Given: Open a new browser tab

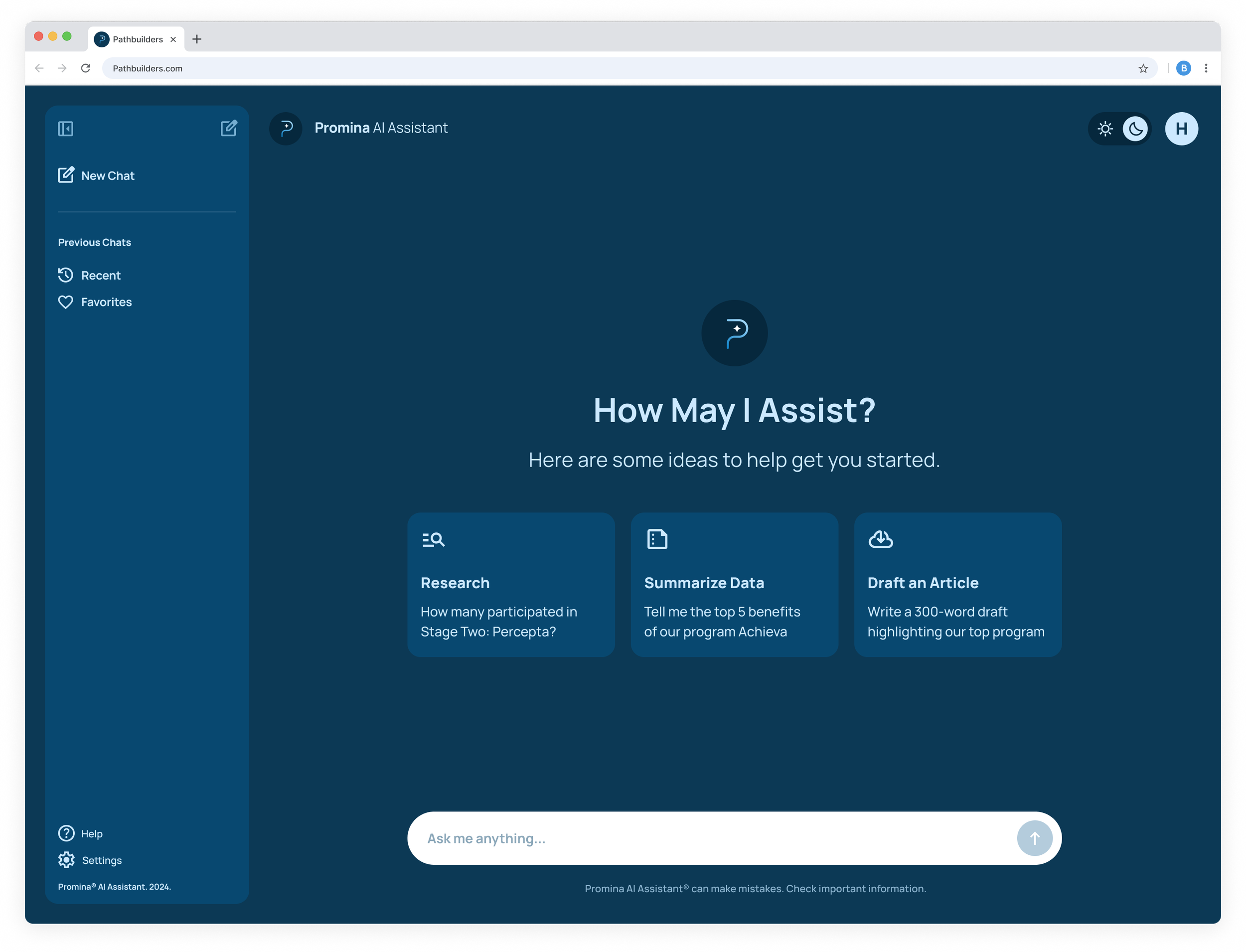Looking at the screenshot, I should coord(196,39).
